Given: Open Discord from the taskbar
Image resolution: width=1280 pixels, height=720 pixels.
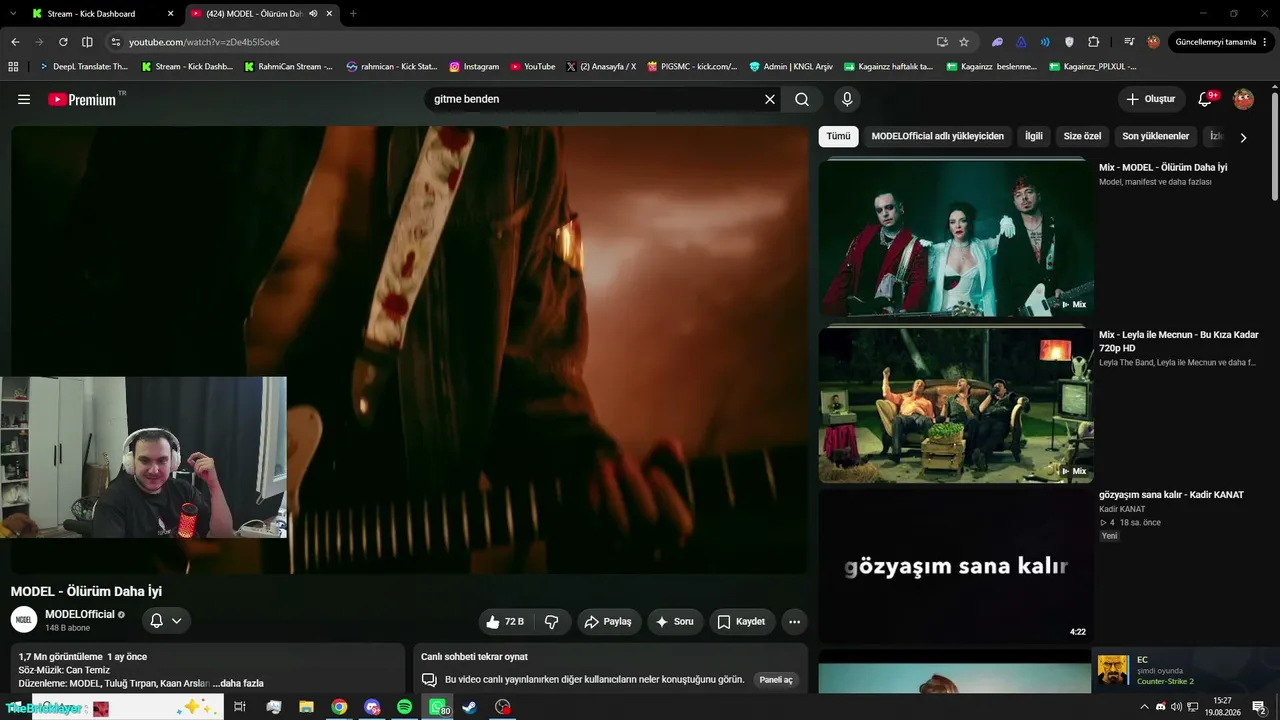Looking at the screenshot, I should (x=372, y=707).
